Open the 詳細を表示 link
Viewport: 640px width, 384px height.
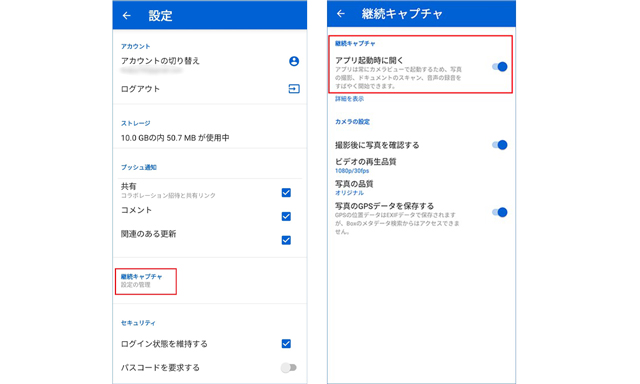(x=349, y=99)
